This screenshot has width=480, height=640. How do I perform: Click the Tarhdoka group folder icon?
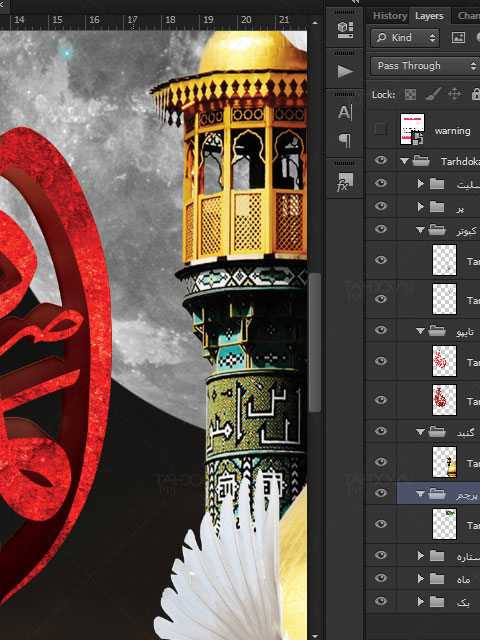click(420, 161)
